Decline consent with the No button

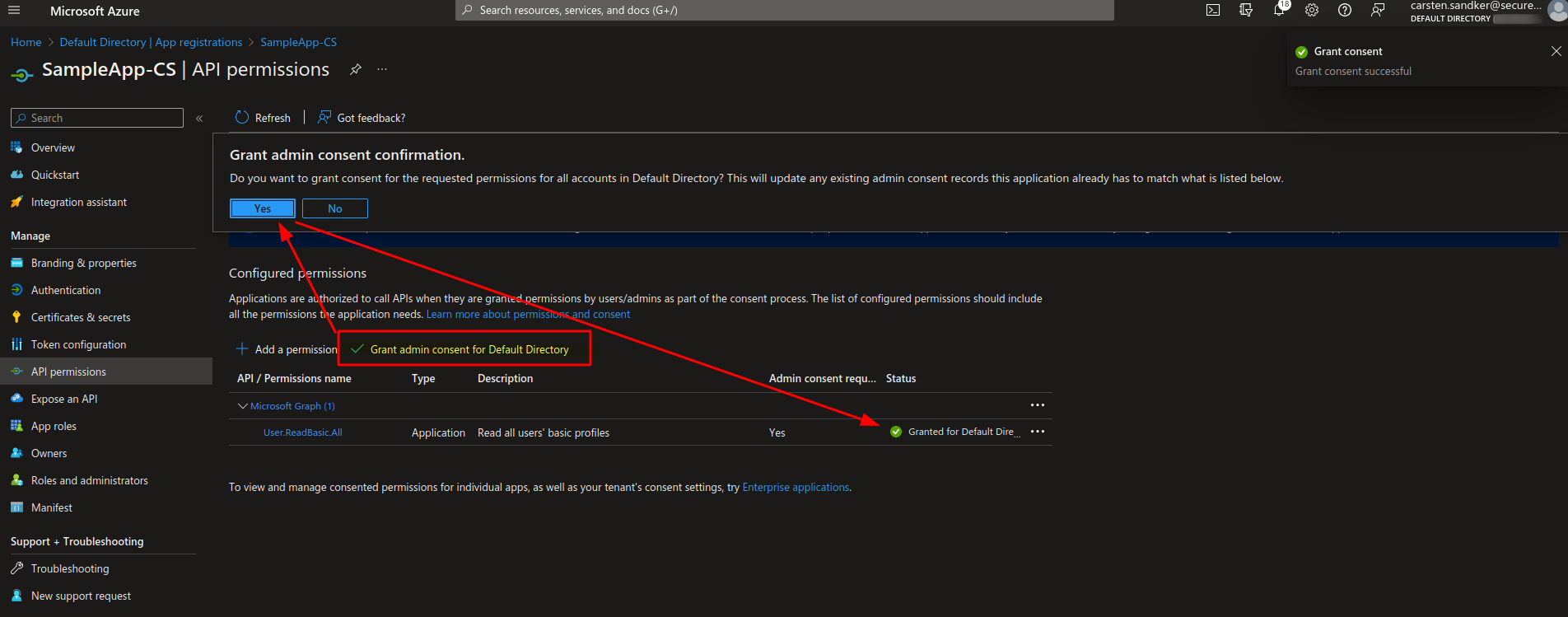pyautogui.click(x=335, y=208)
